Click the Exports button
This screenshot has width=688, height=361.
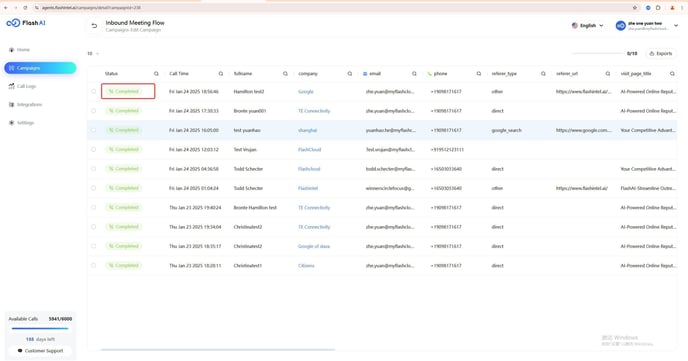[661, 54]
